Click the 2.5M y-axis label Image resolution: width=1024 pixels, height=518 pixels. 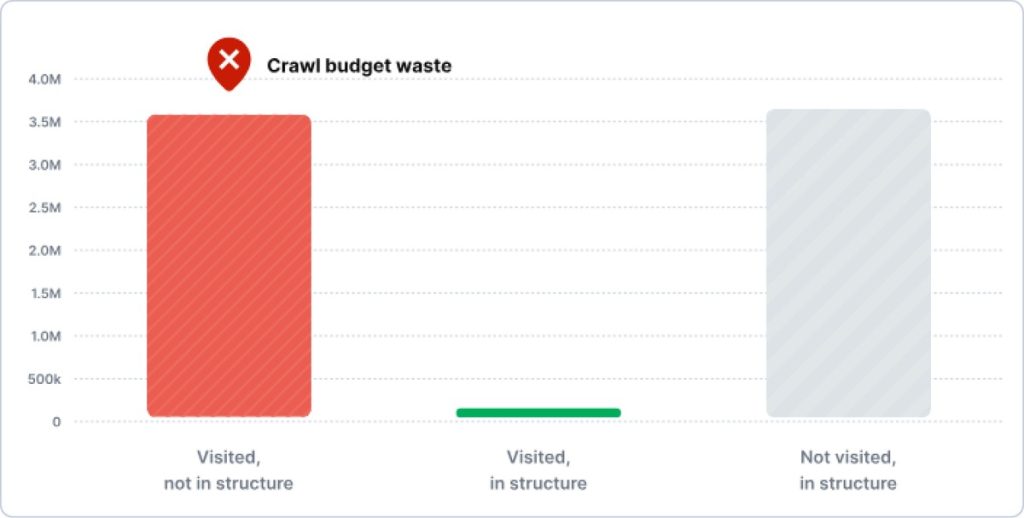[44, 208]
